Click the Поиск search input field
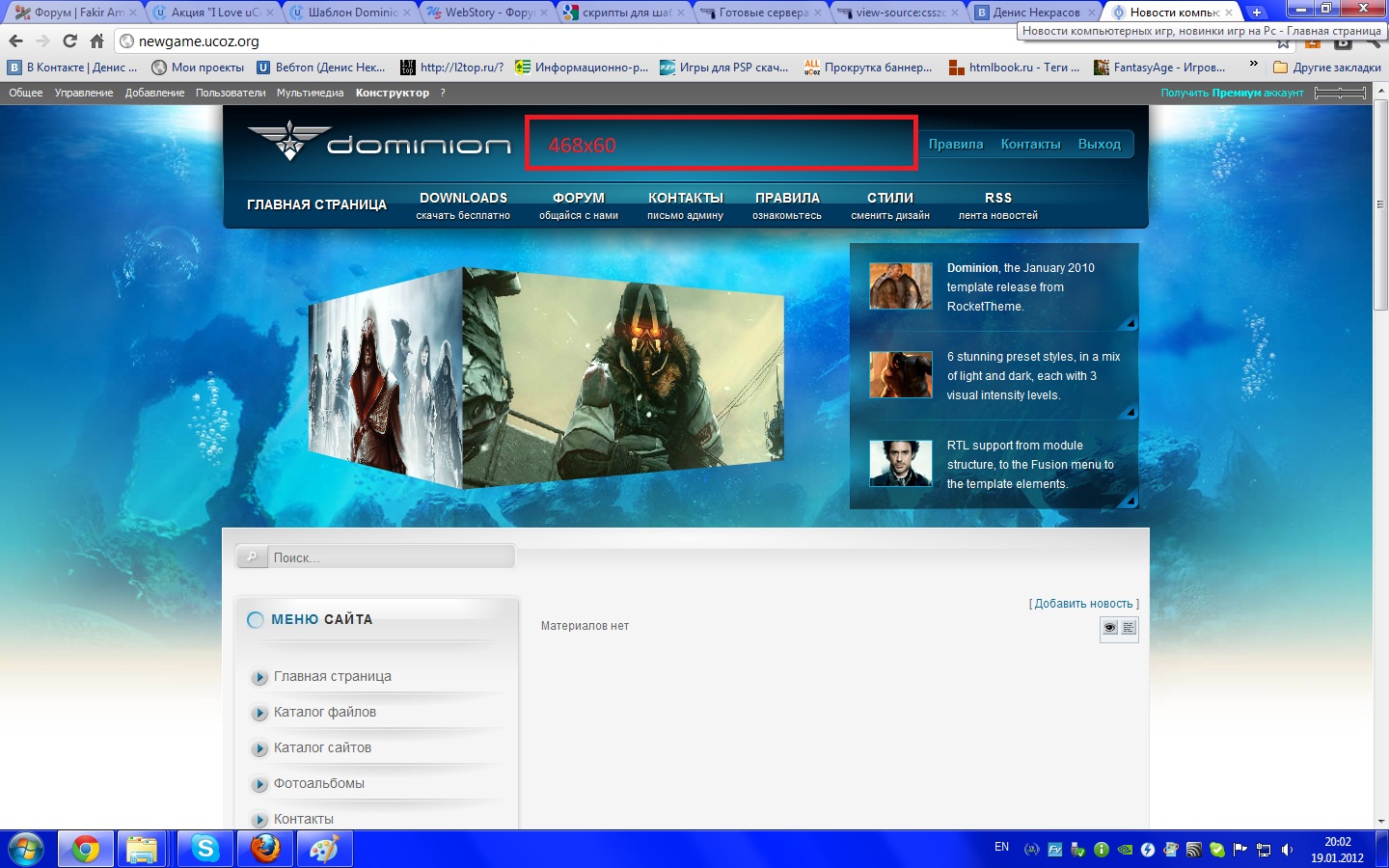1389x868 pixels. (x=391, y=557)
